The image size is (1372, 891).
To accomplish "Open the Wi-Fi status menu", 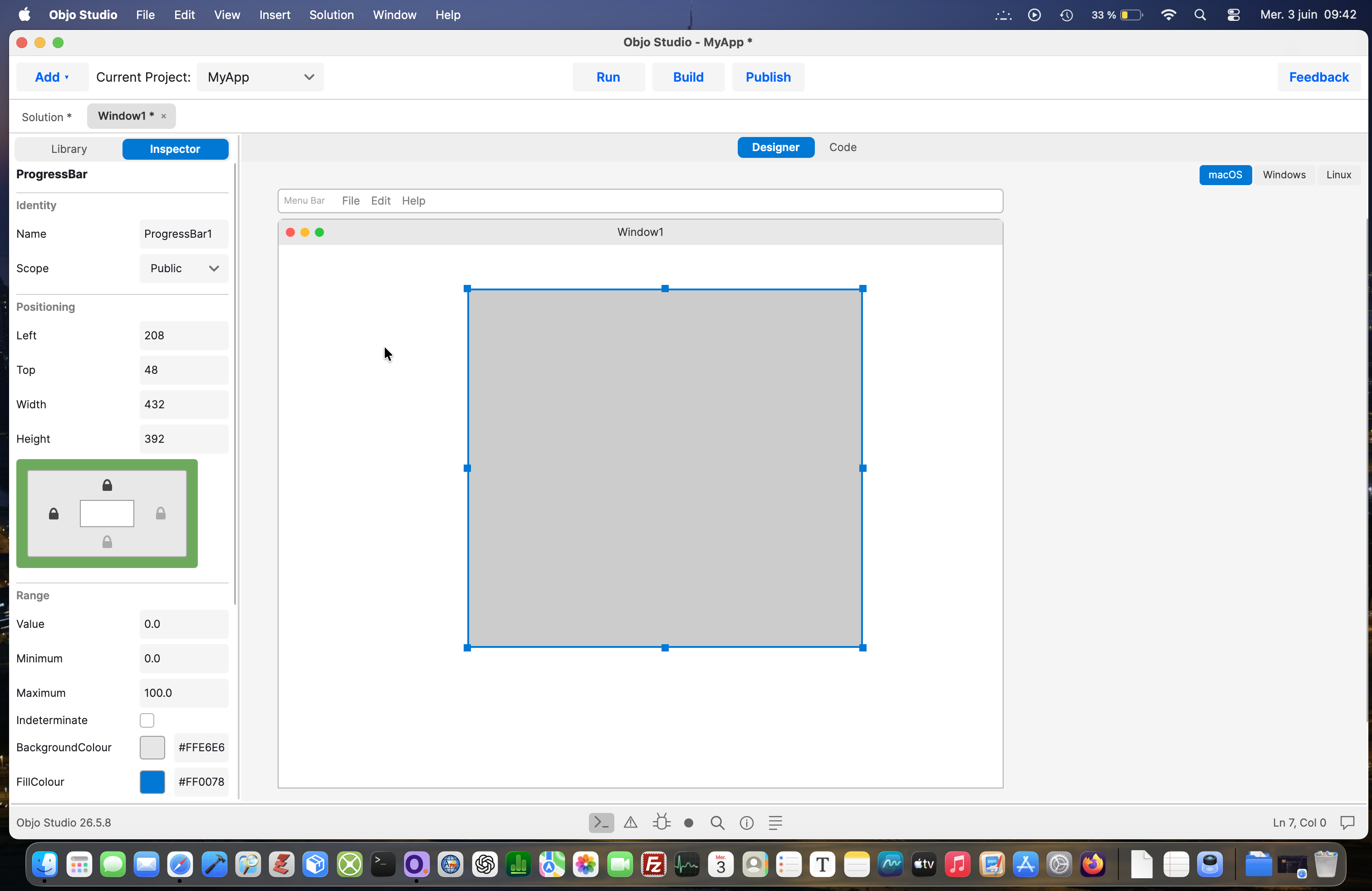I will [x=1168, y=15].
